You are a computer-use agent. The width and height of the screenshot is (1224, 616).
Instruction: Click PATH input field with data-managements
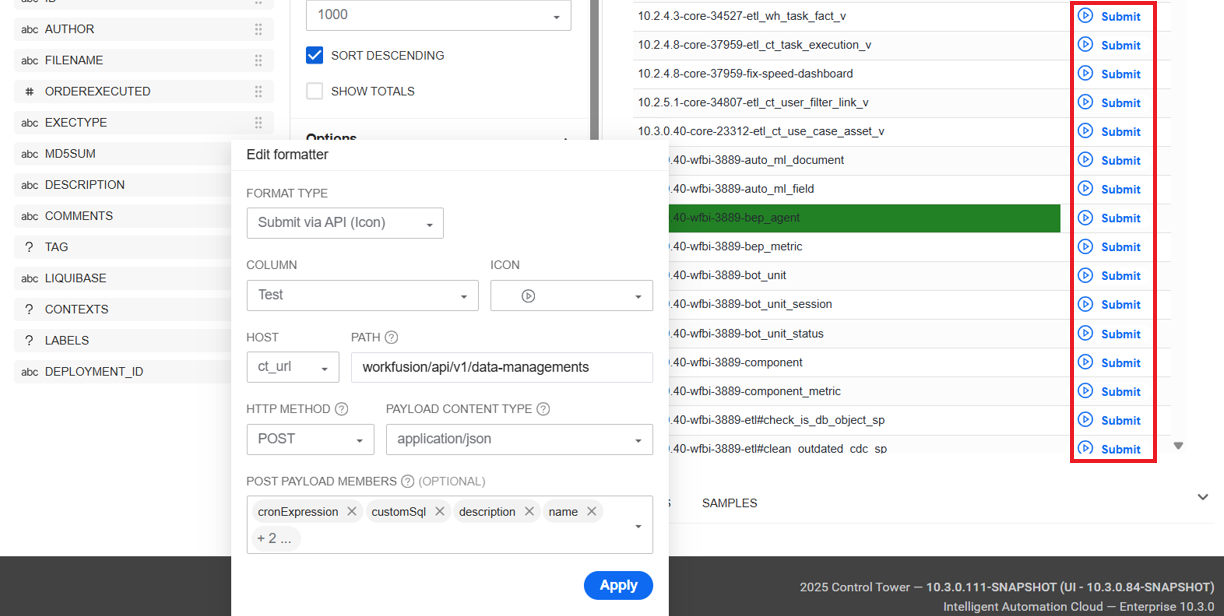pyautogui.click(x=501, y=367)
